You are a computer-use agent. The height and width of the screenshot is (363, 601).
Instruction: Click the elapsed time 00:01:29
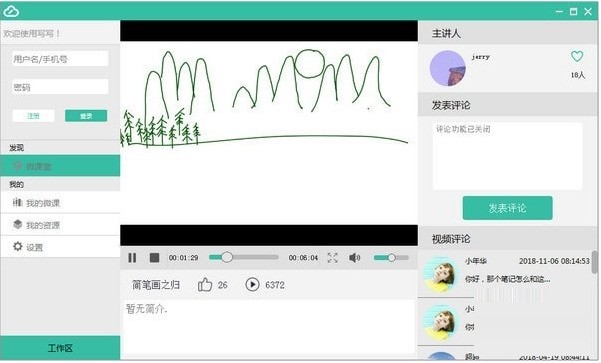point(184,258)
